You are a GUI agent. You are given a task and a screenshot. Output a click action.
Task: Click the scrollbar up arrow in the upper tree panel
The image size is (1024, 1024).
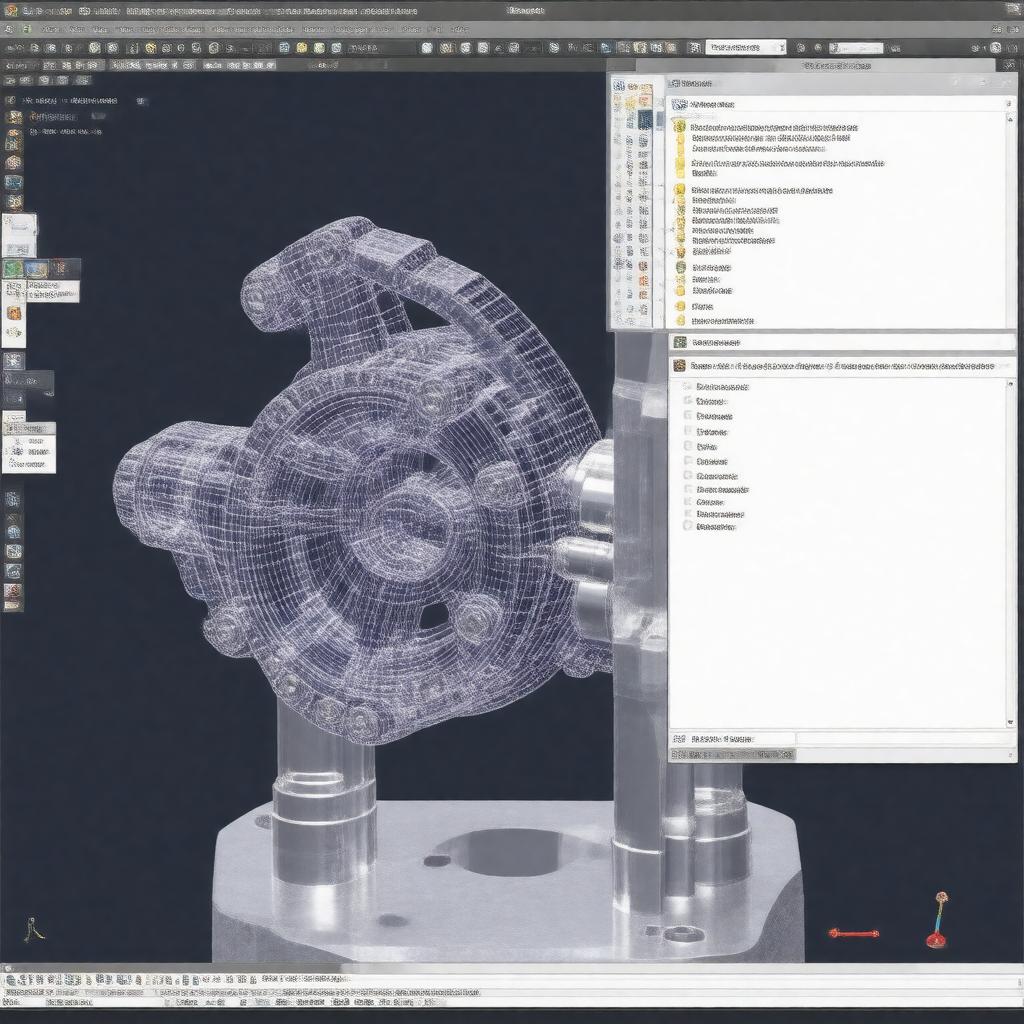coord(1011,104)
